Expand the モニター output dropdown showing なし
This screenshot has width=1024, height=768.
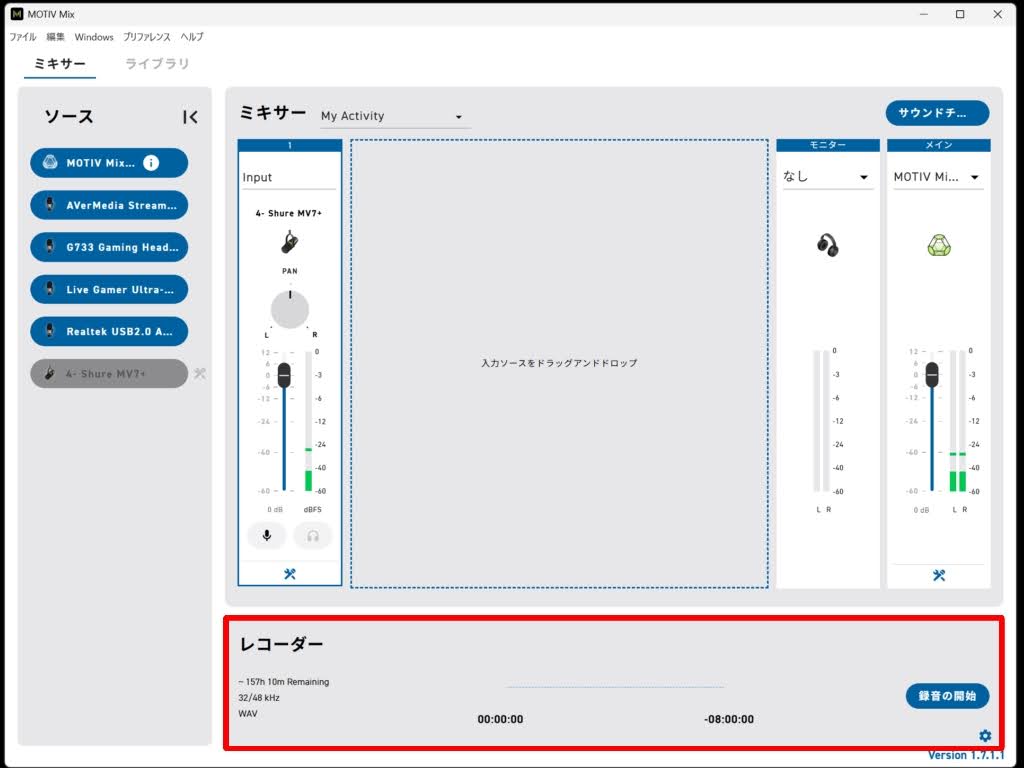(x=827, y=177)
